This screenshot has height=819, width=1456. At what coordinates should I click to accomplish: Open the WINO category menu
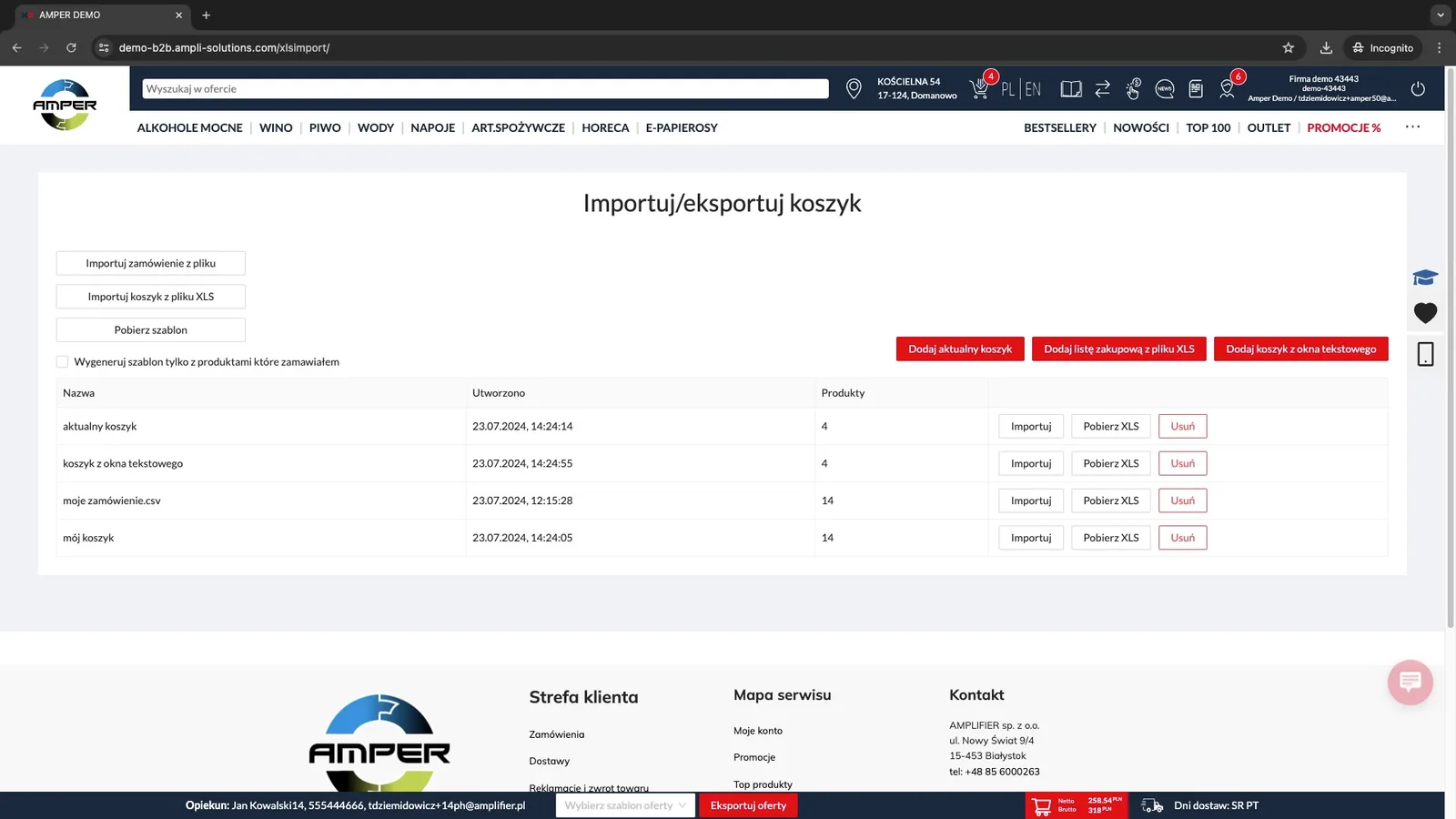276,127
